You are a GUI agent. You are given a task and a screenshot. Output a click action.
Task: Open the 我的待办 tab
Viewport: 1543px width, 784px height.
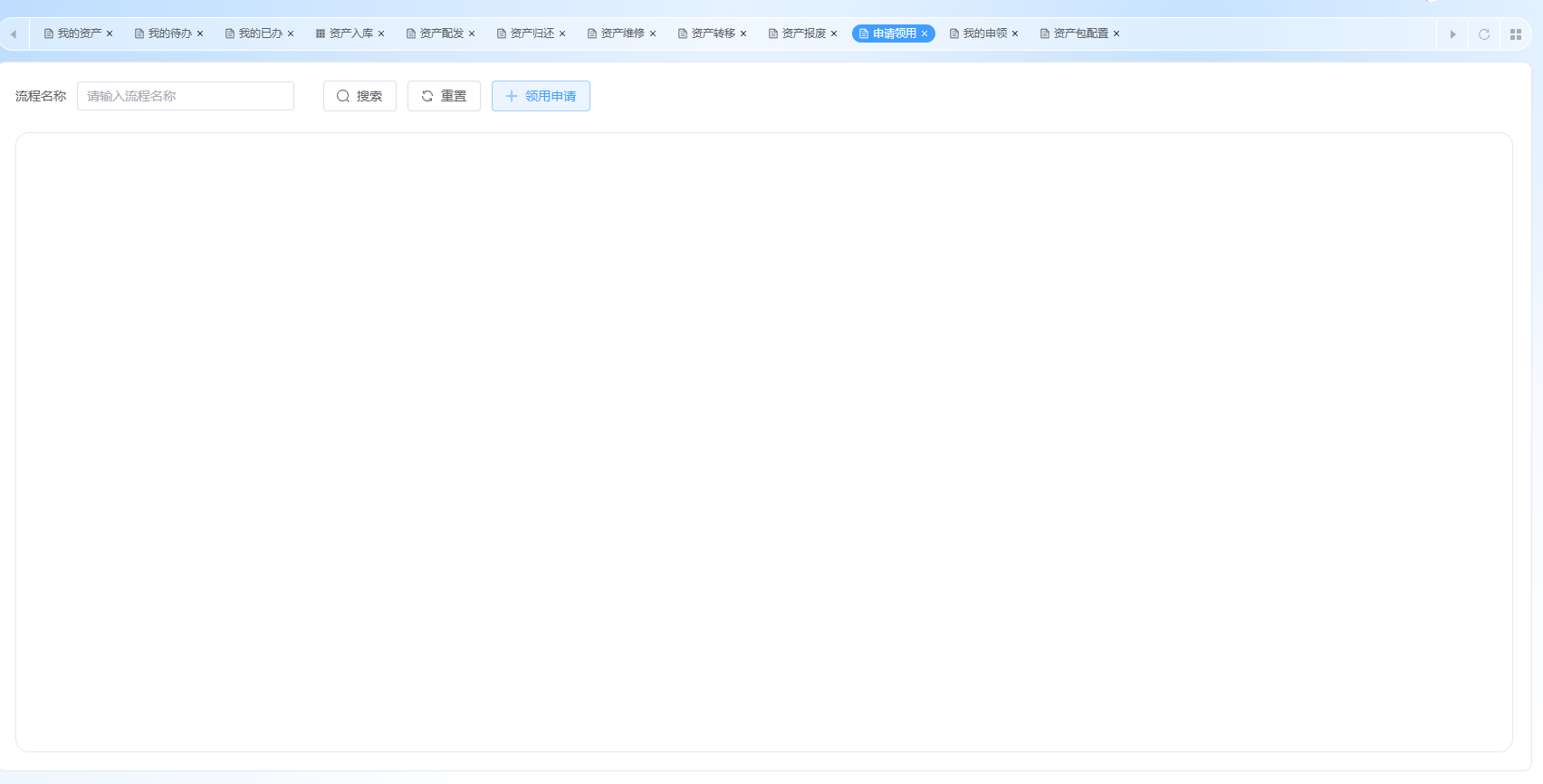169,33
